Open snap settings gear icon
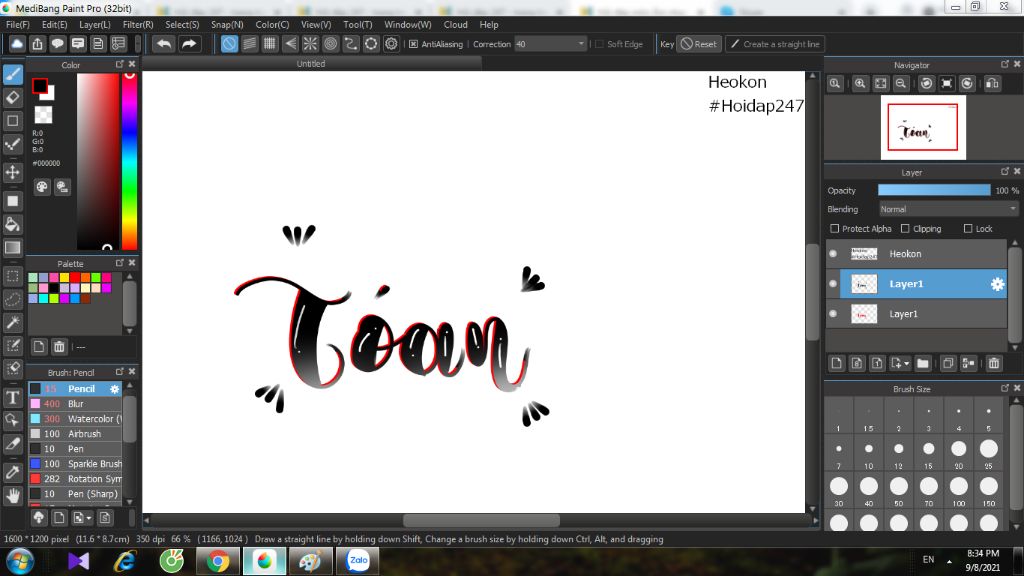Viewport: 1024px width, 576px height. 391,44
